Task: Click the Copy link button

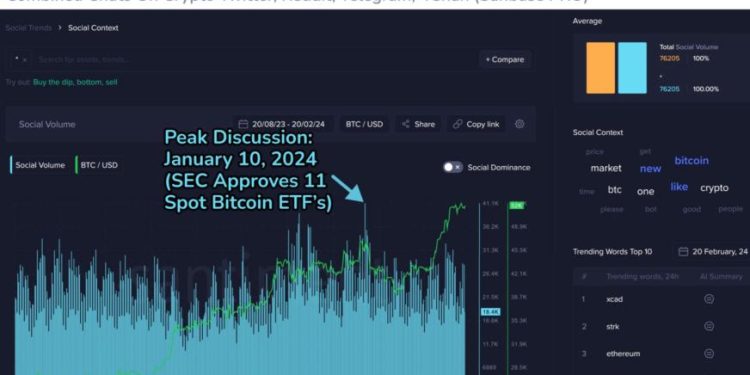Action: pos(476,124)
